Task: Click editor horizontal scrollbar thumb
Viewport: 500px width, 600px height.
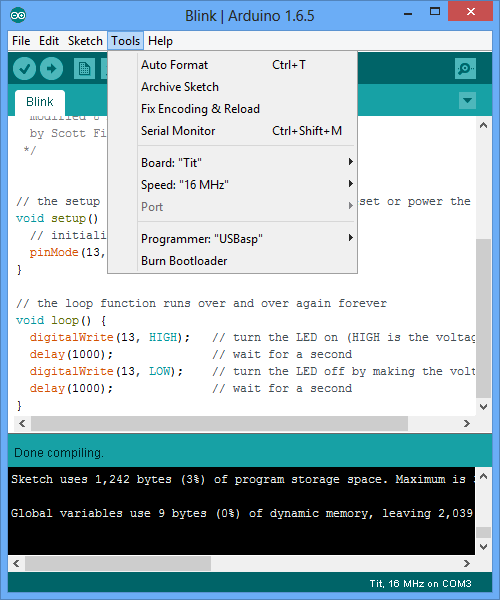Action: 220,424
